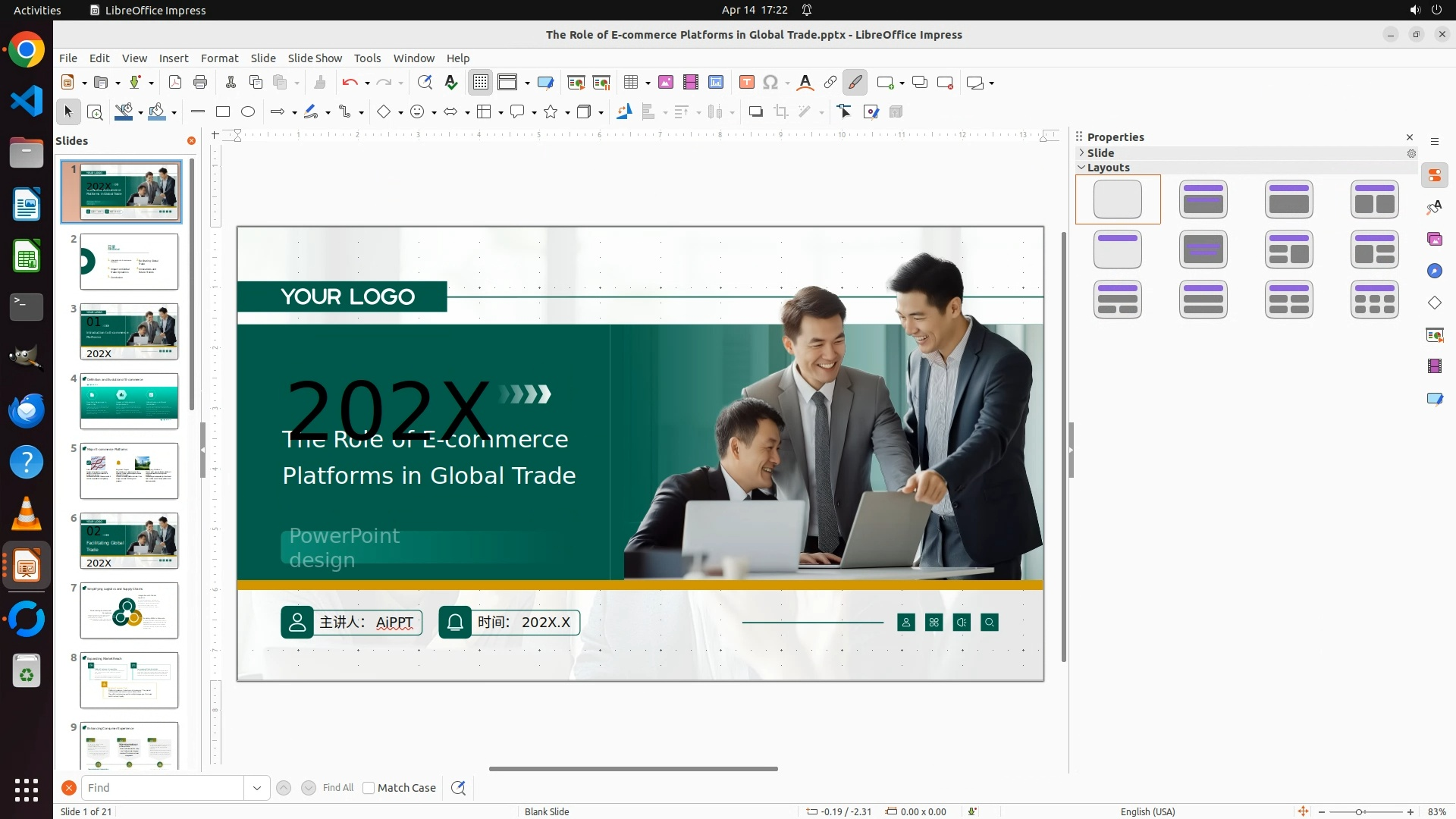Toggle the Shadow icon in drawing toolbar
The image size is (1456, 819).
pyautogui.click(x=755, y=112)
